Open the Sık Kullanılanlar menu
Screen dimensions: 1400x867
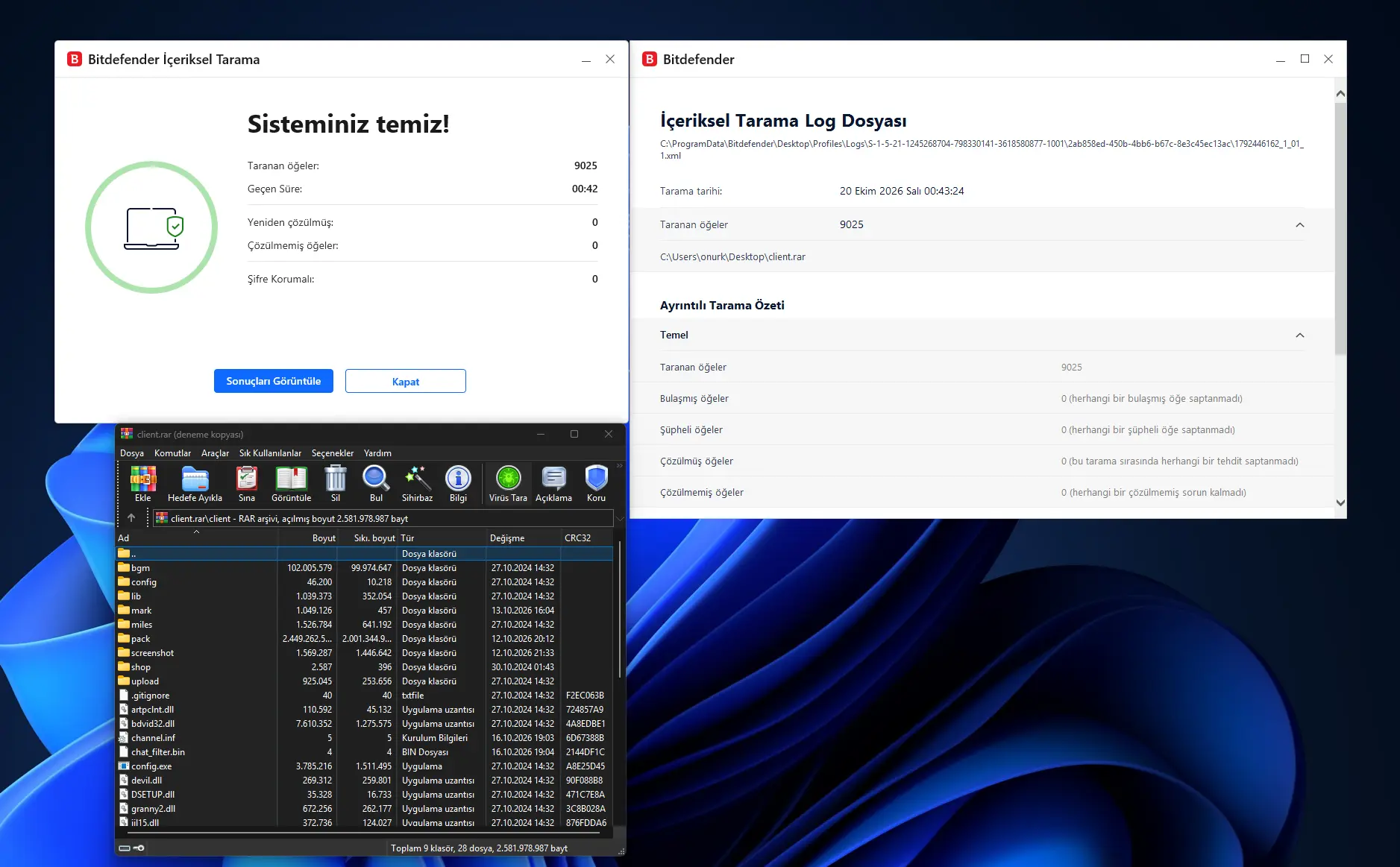(x=270, y=453)
